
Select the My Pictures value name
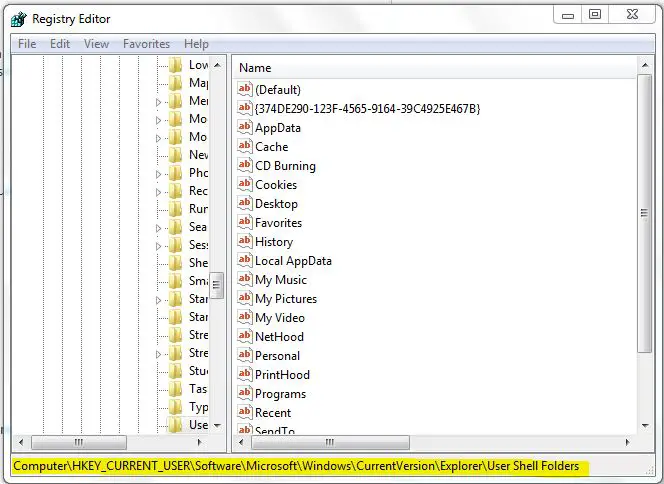tap(286, 299)
